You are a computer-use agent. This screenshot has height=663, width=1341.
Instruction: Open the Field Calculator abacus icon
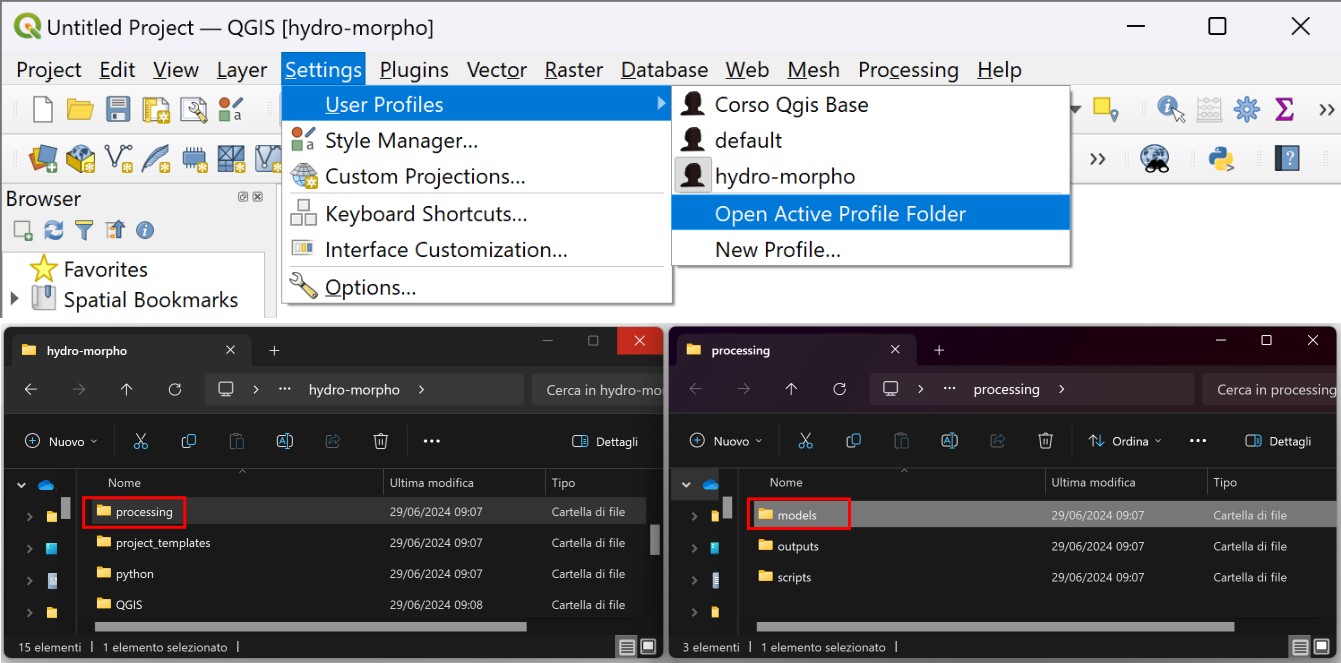tap(1209, 109)
